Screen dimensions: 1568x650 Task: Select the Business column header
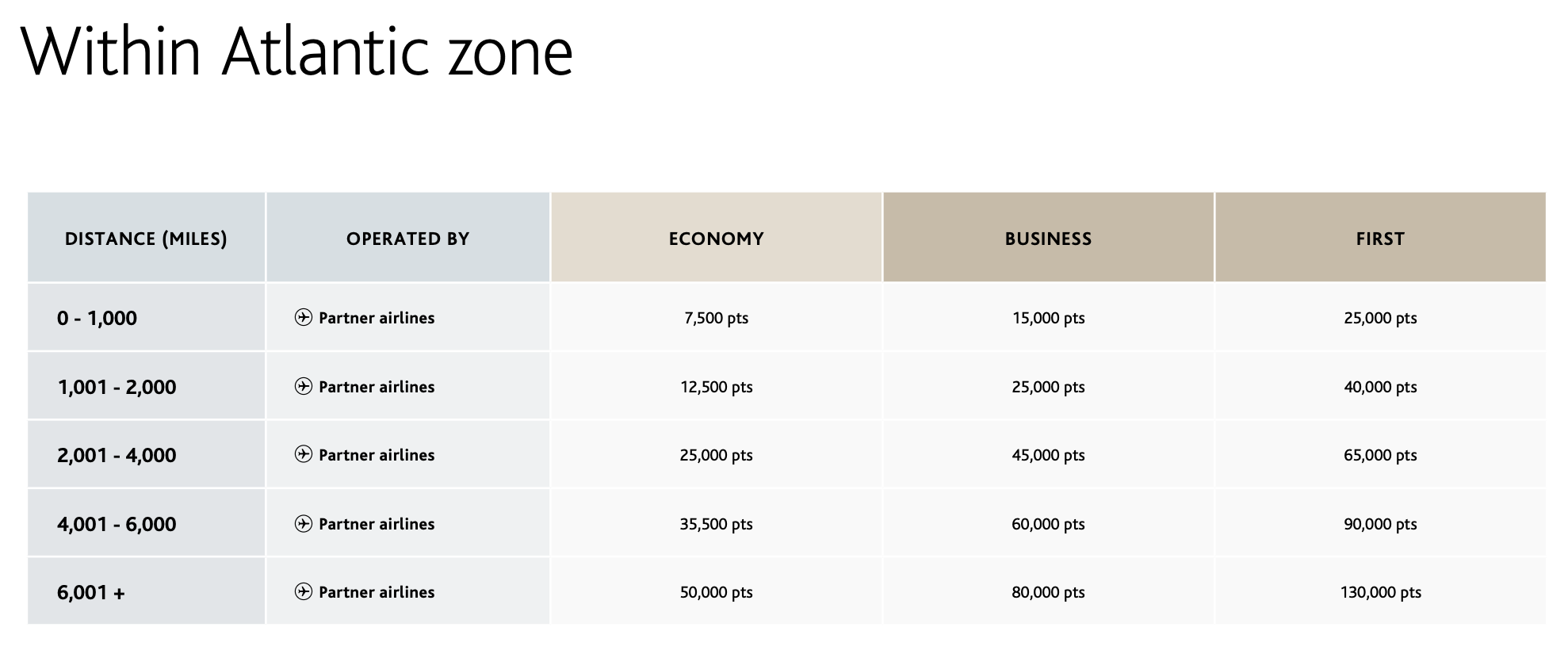(1048, 239)
